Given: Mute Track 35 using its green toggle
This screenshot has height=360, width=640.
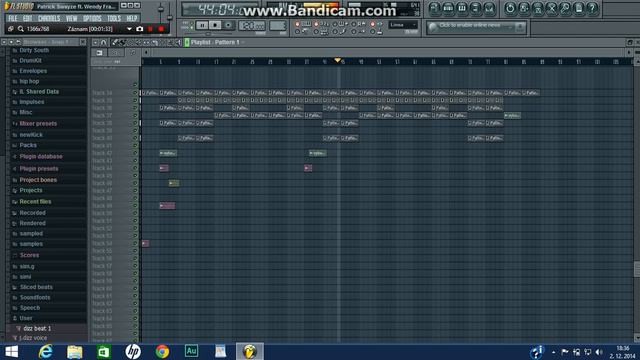Looking at the screenshot, I should (135, 100).
